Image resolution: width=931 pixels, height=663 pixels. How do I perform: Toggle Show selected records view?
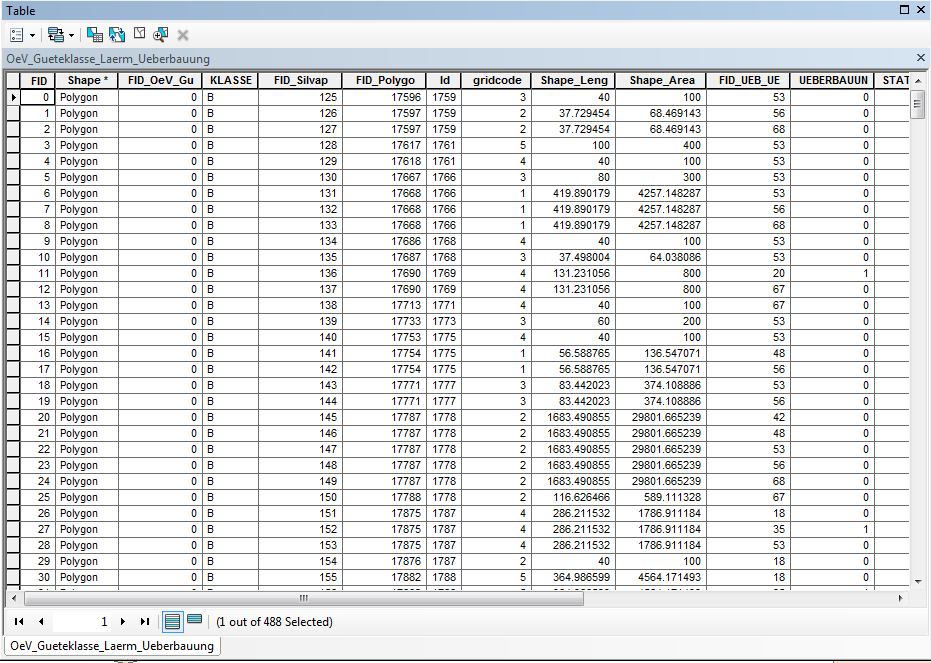[x=194, y=621]
